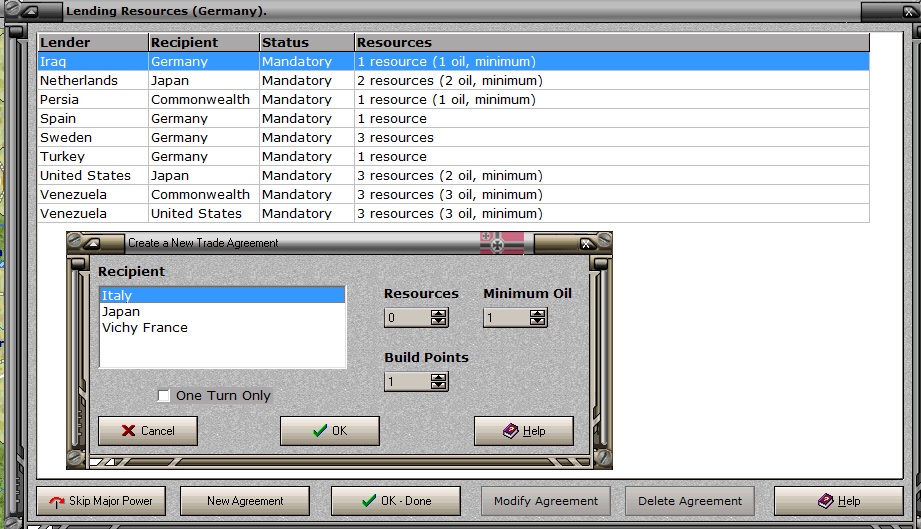Image resolution: width=921 pixels, height=529 pixels.
Task: Select the Iraq to Germany agreement row
Action: [453, 62]
